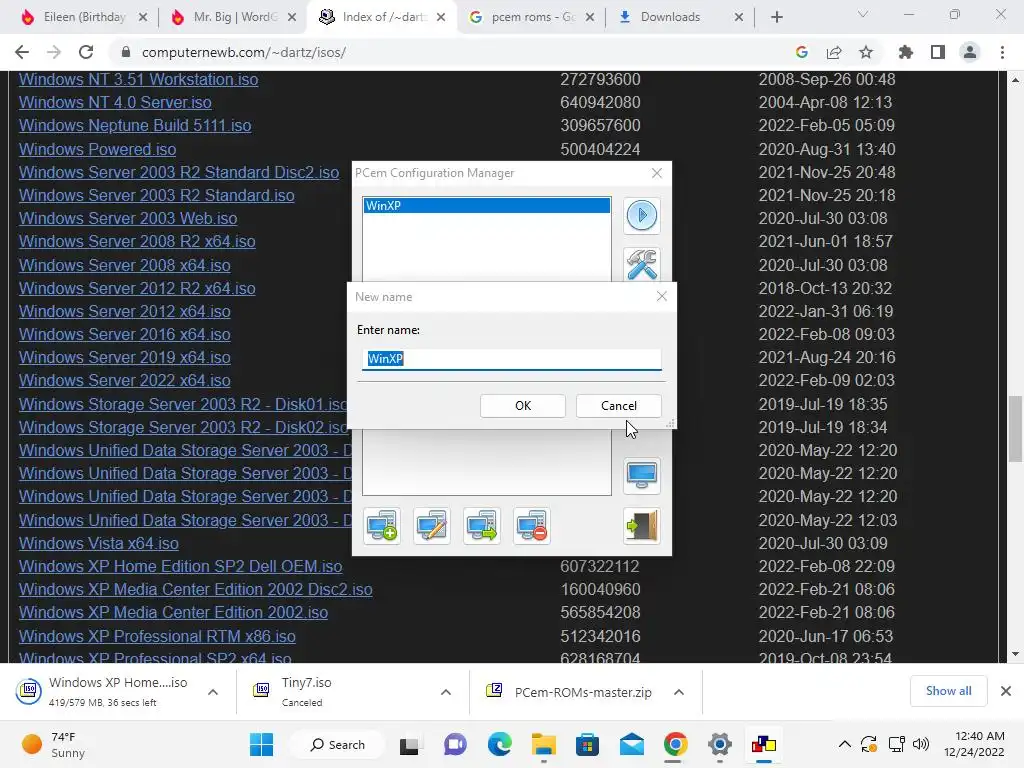
Task: Click Cancel in New name dialog
Action: [x=618, y=406]
